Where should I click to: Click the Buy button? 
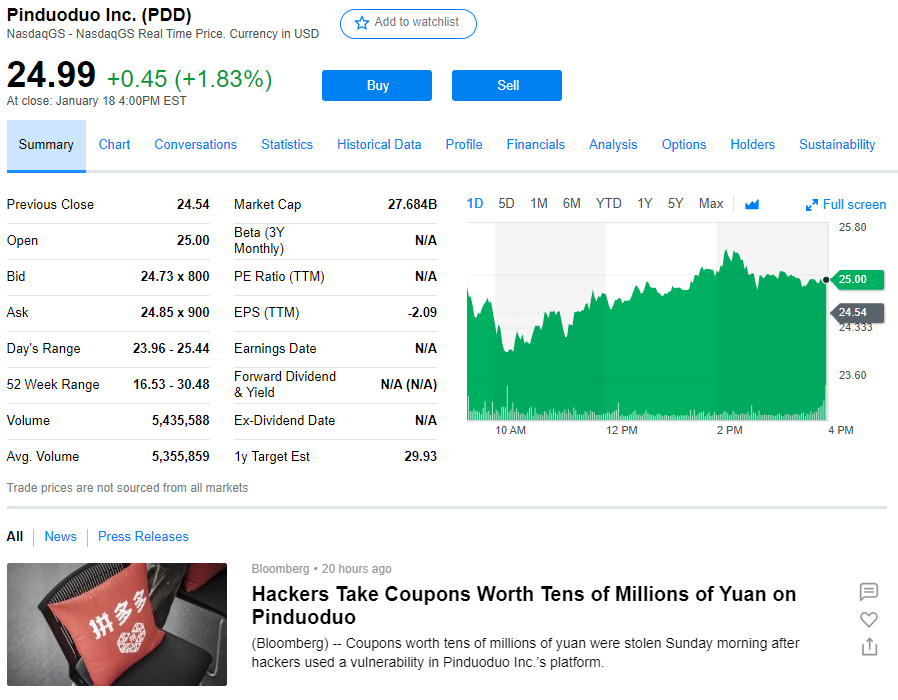pos(377,85)
